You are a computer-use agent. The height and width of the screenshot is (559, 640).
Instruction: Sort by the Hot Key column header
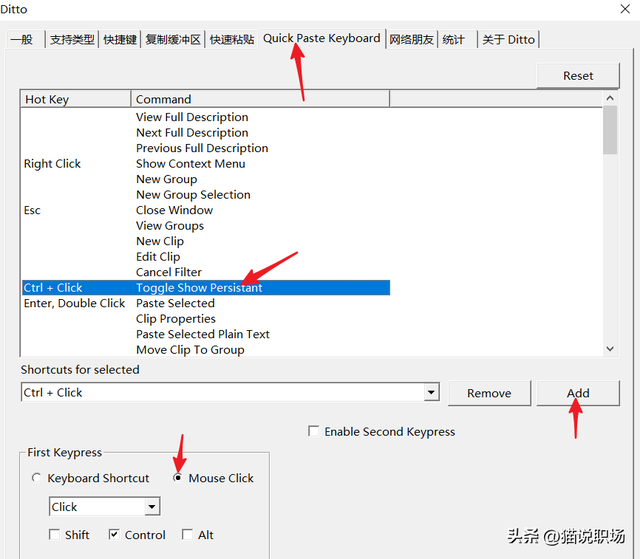[x=76, y=99]
